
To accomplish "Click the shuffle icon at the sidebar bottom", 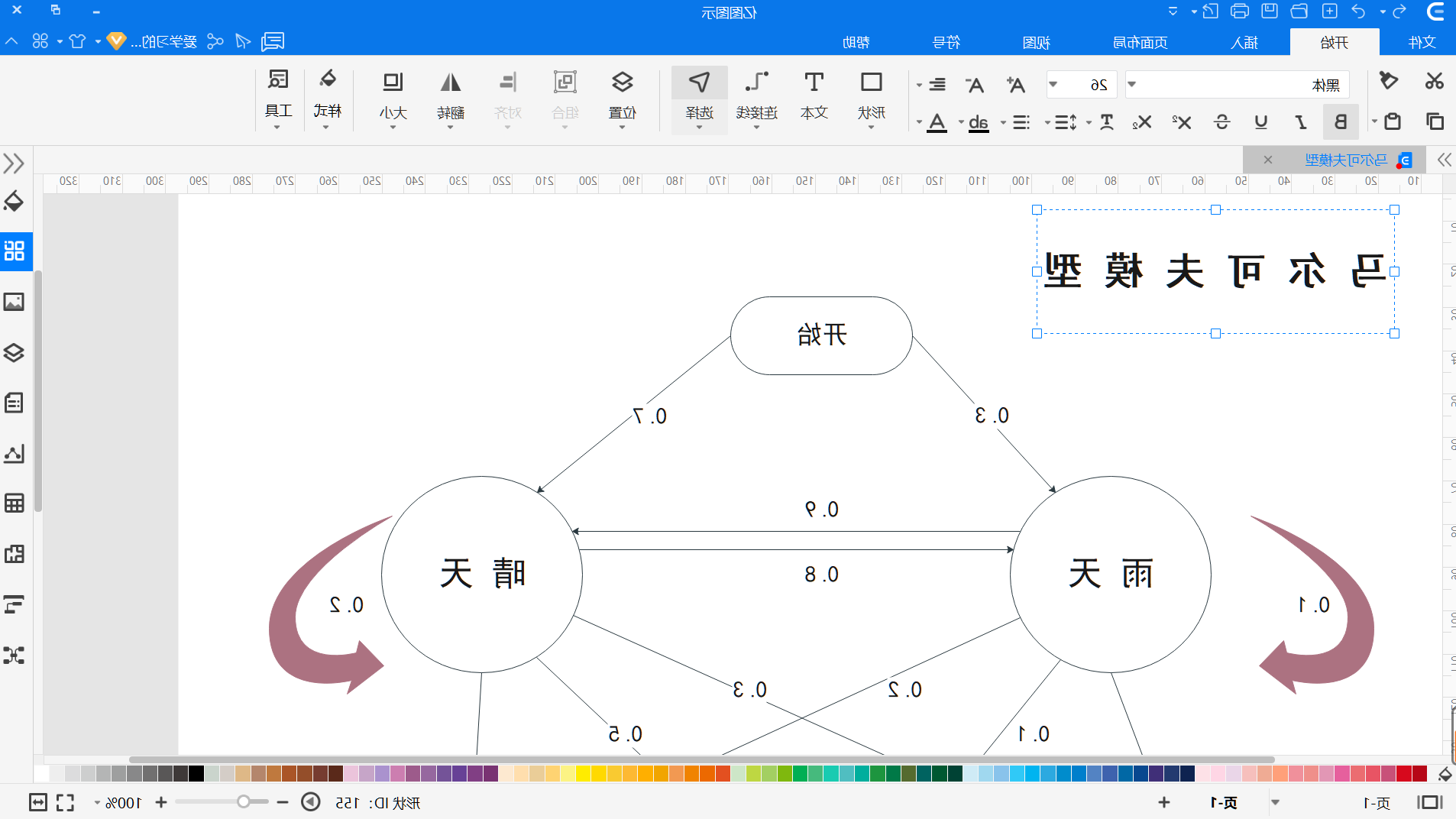I will pos(14,656).
